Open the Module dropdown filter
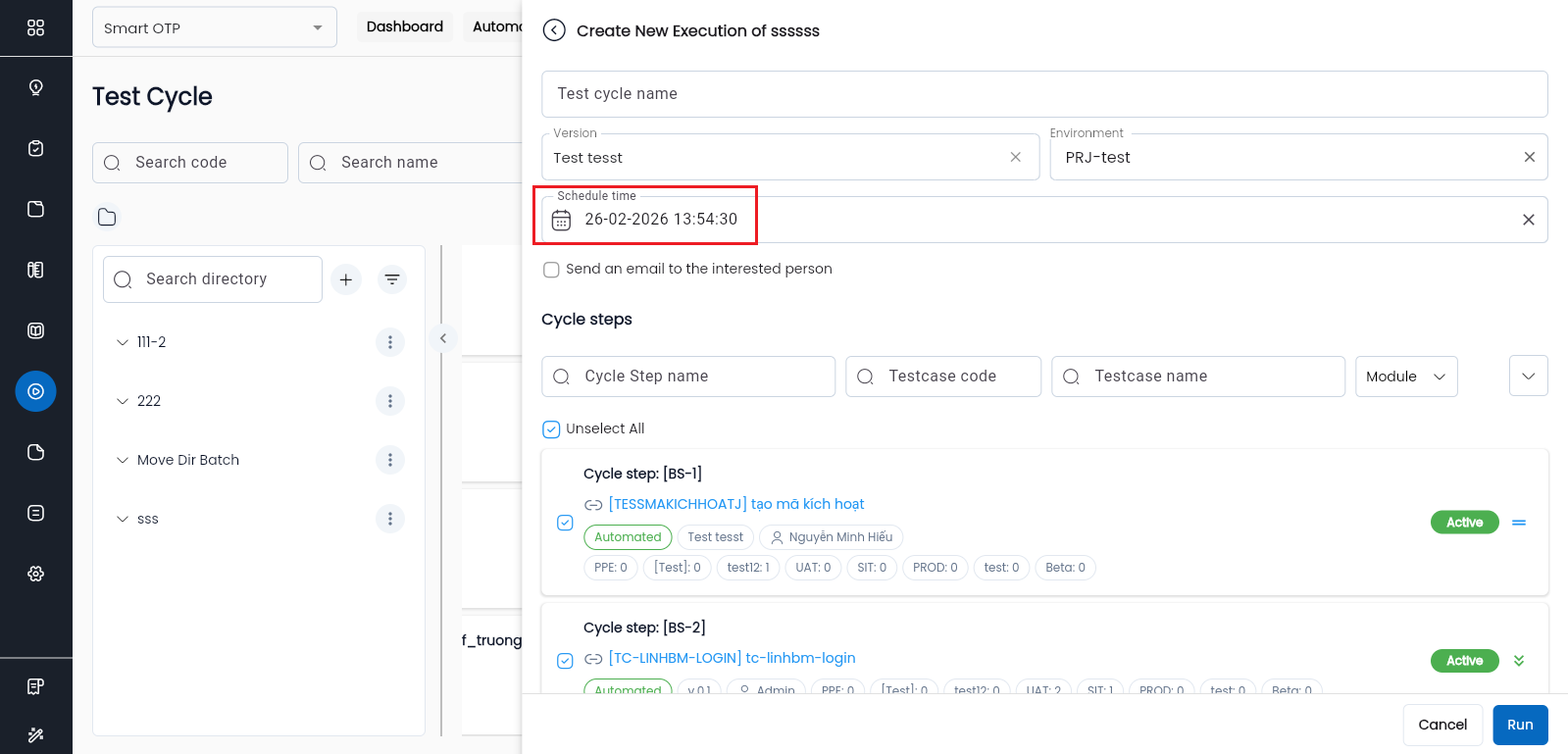Viewport: 1568px width, 754px height. 1405,377
